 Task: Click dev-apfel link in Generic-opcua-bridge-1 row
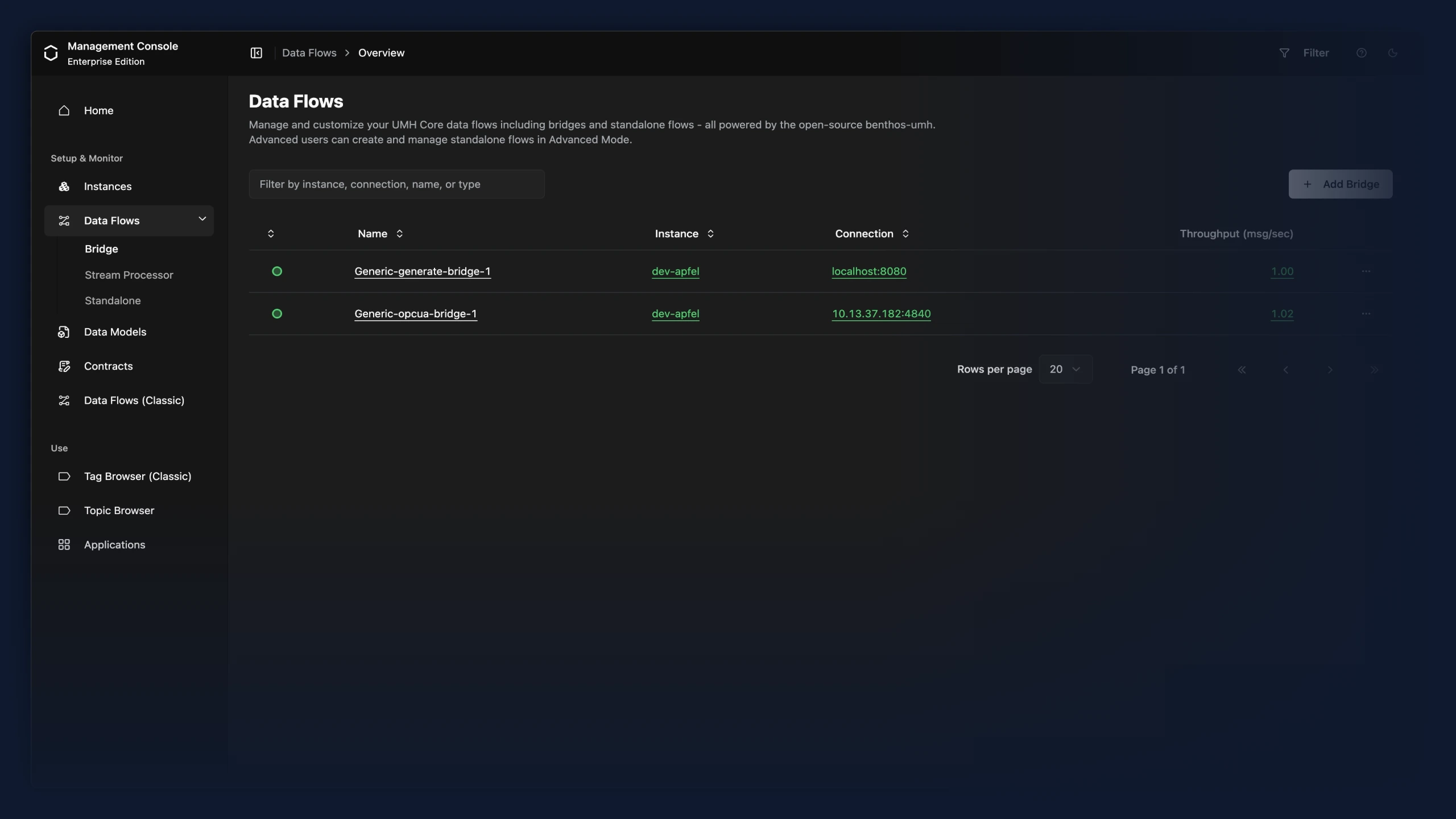pyautogui.click(x=676, y=314)
